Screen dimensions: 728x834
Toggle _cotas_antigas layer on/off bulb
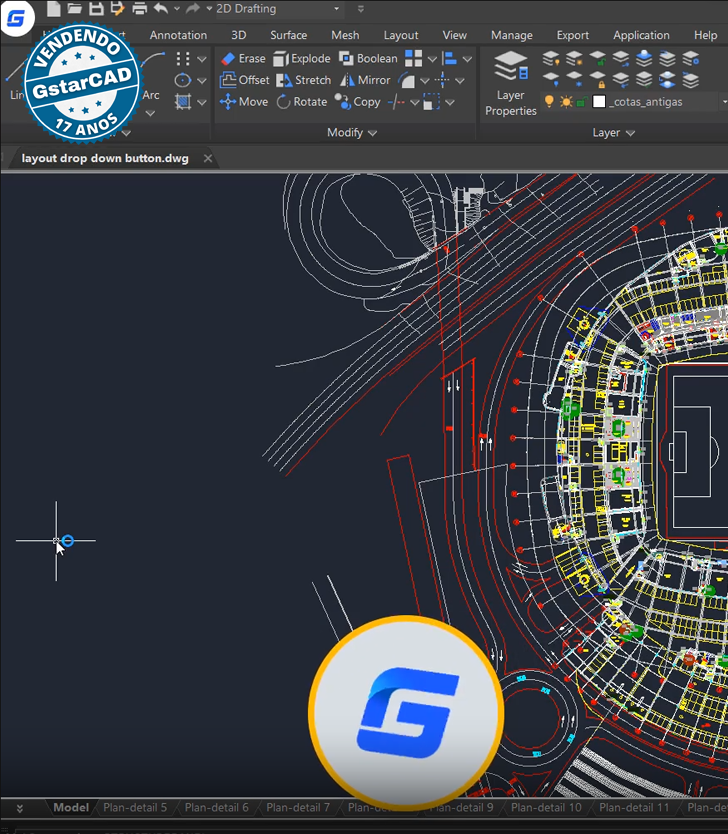pos(549,101)
